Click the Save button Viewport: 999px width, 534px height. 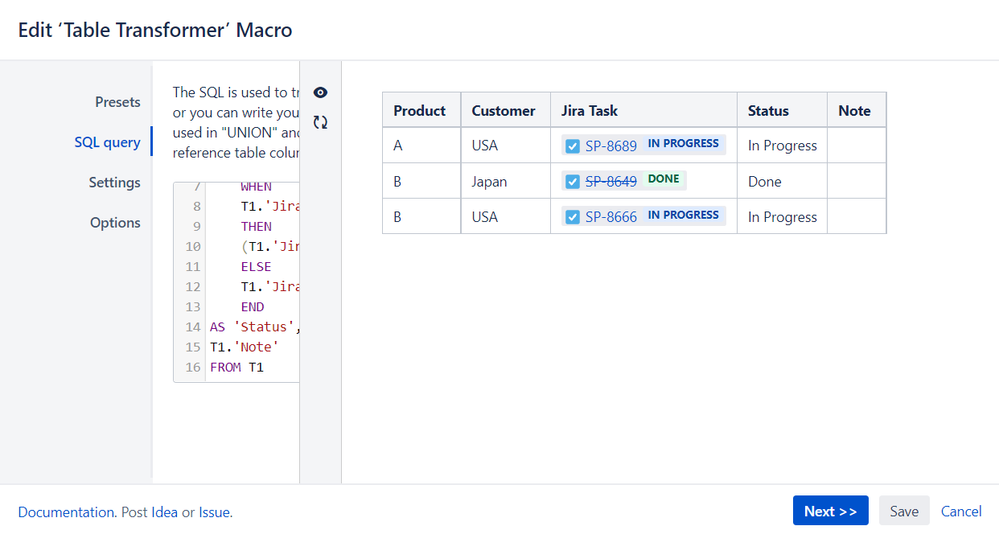tap(904, 511)
